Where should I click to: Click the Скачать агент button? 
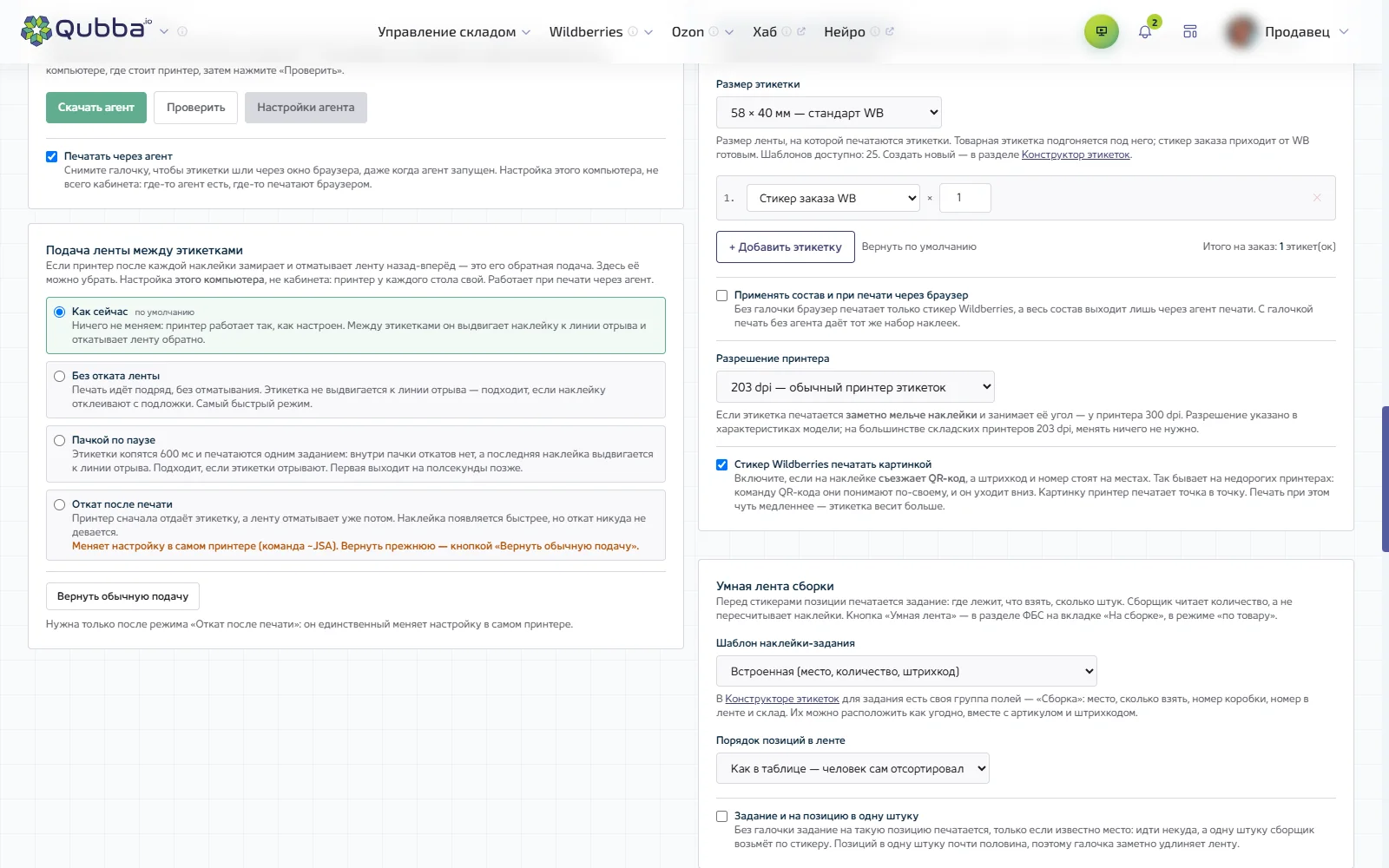(x=96, y=108)
